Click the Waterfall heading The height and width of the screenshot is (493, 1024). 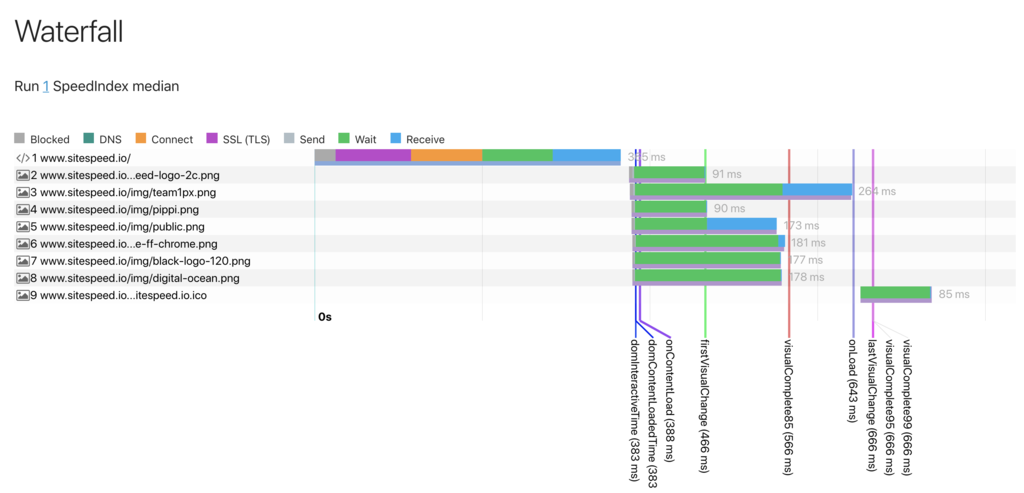[69, 32]
